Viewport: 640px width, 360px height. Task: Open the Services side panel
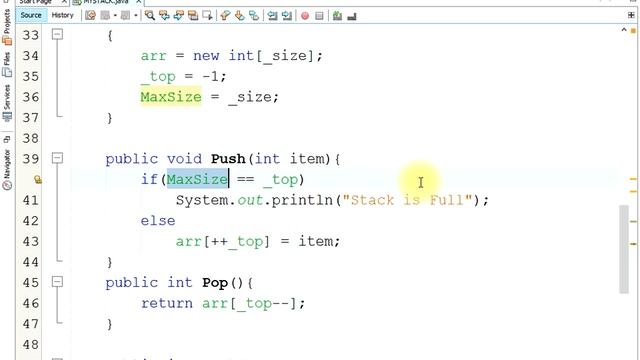coord(7,103)
